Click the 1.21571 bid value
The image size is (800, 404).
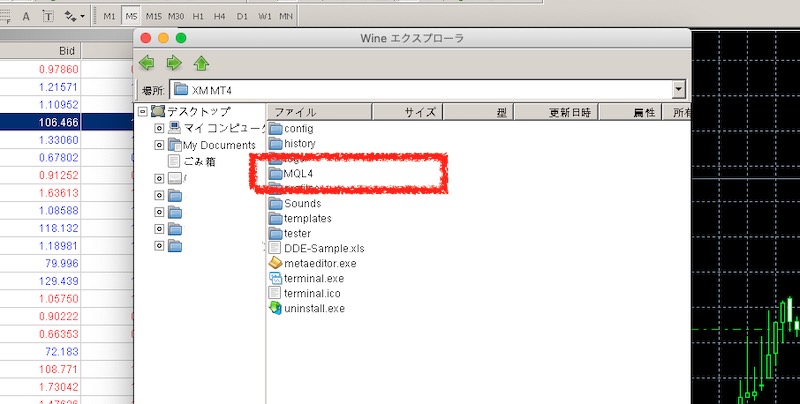tap(59, 87)
